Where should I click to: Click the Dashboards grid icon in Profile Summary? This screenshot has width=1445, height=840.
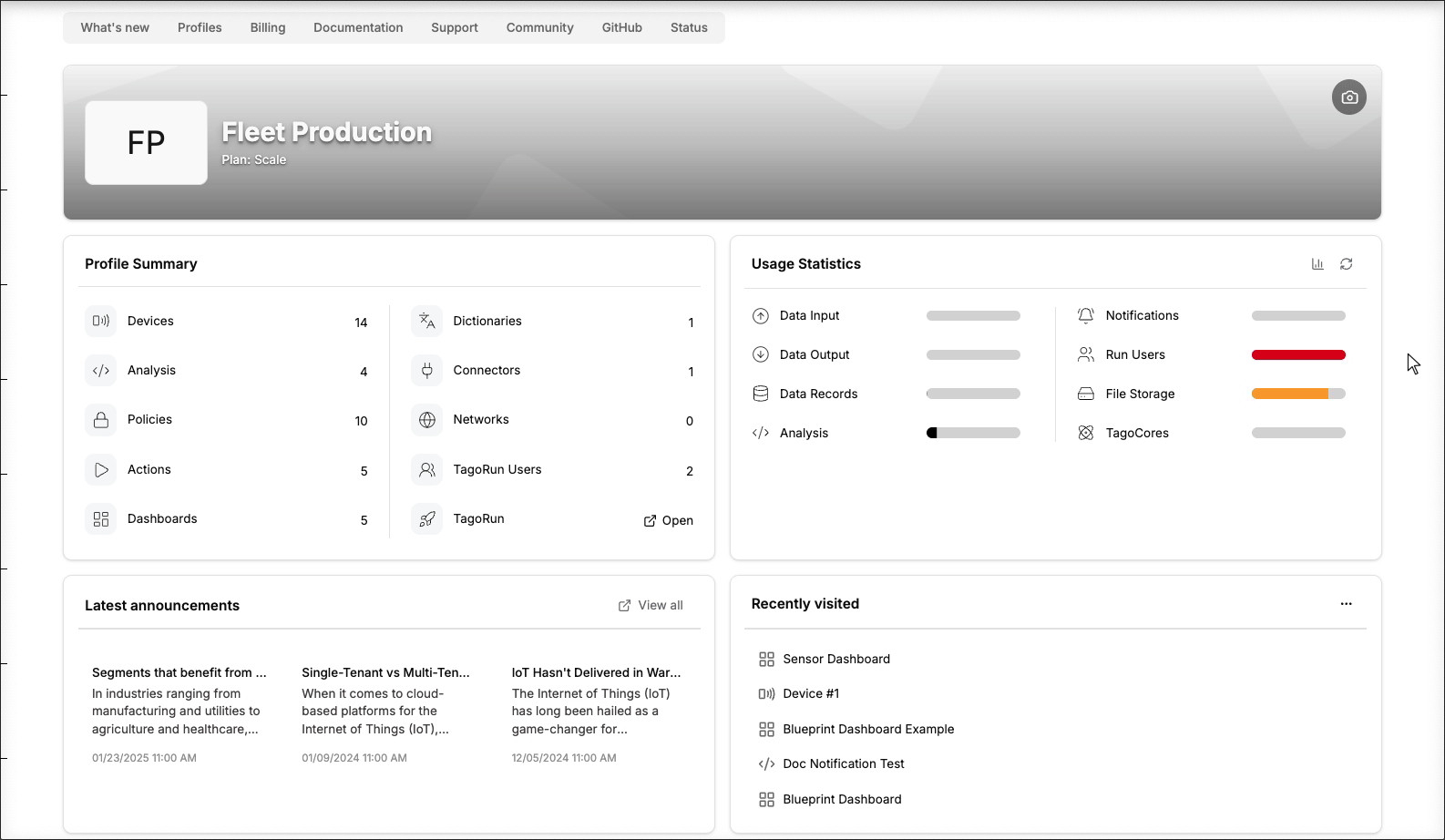pyautogui.click(x=101, y=519)
